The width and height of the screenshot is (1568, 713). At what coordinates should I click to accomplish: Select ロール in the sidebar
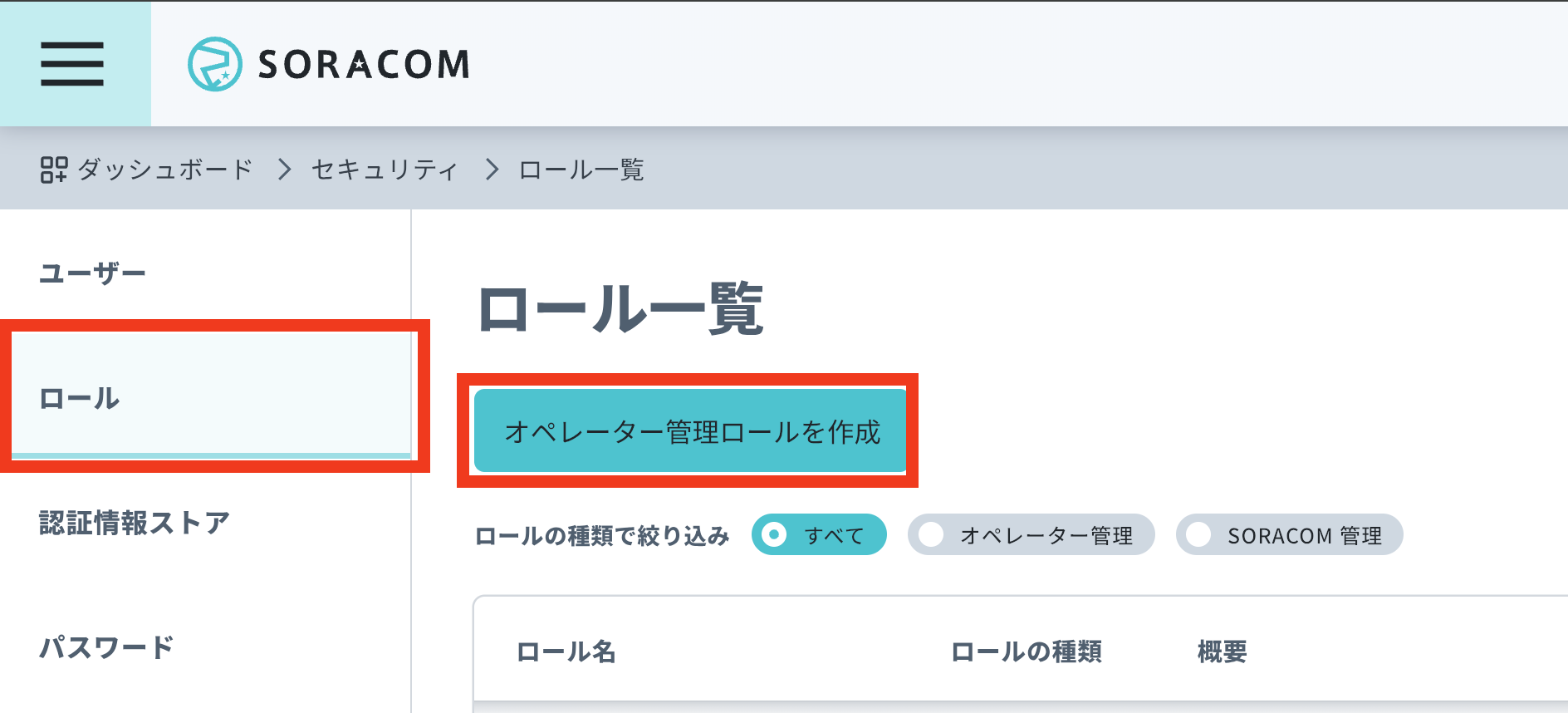click(81, 398)
